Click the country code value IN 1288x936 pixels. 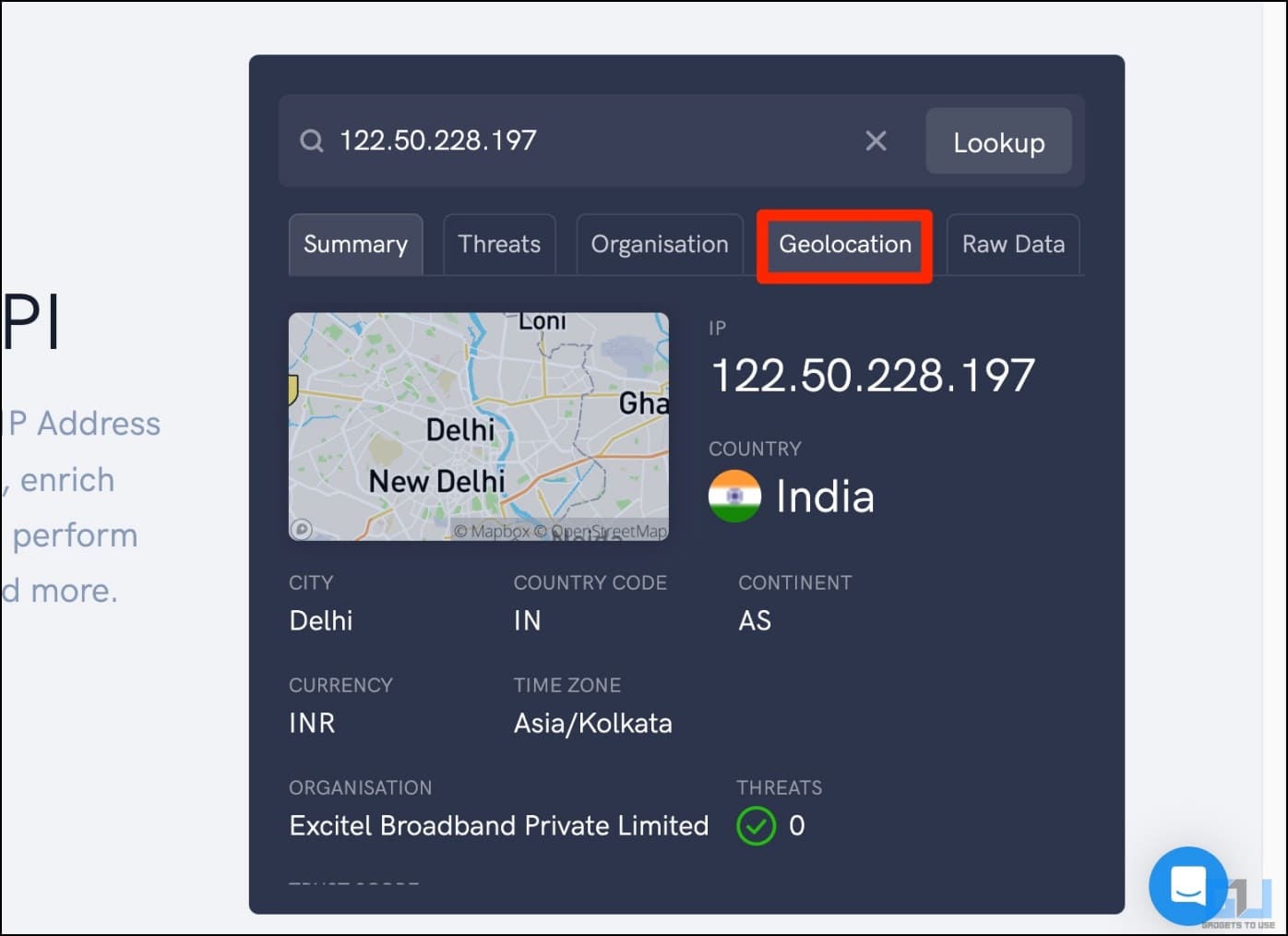[x=528, y=621]
